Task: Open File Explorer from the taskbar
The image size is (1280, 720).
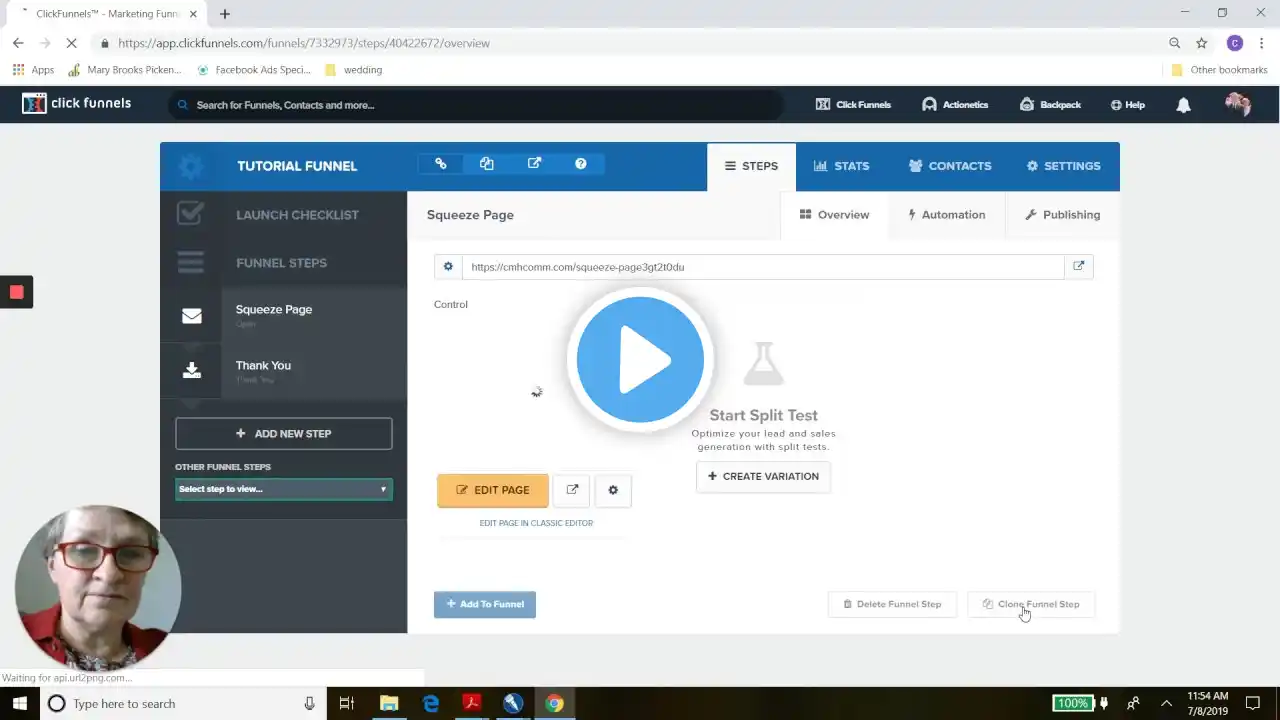Action: pyautogui.click(x=389, y=704)
